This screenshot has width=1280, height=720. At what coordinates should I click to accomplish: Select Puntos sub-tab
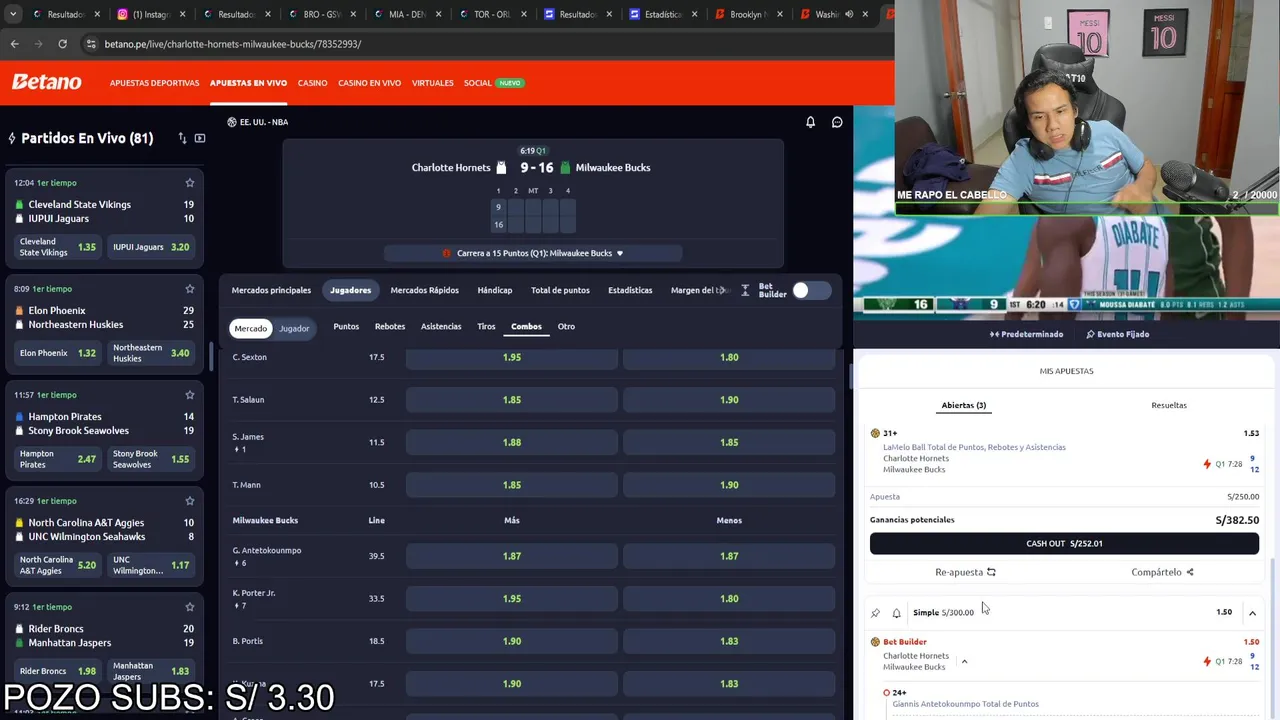(x=346, y=326)
